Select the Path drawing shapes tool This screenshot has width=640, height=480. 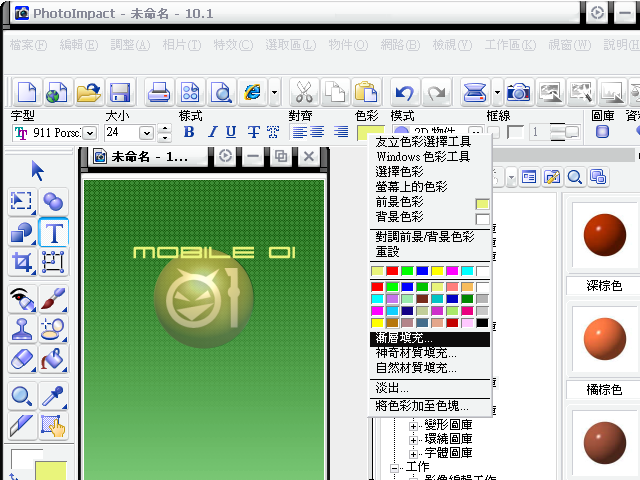click(x=22, y=233)
